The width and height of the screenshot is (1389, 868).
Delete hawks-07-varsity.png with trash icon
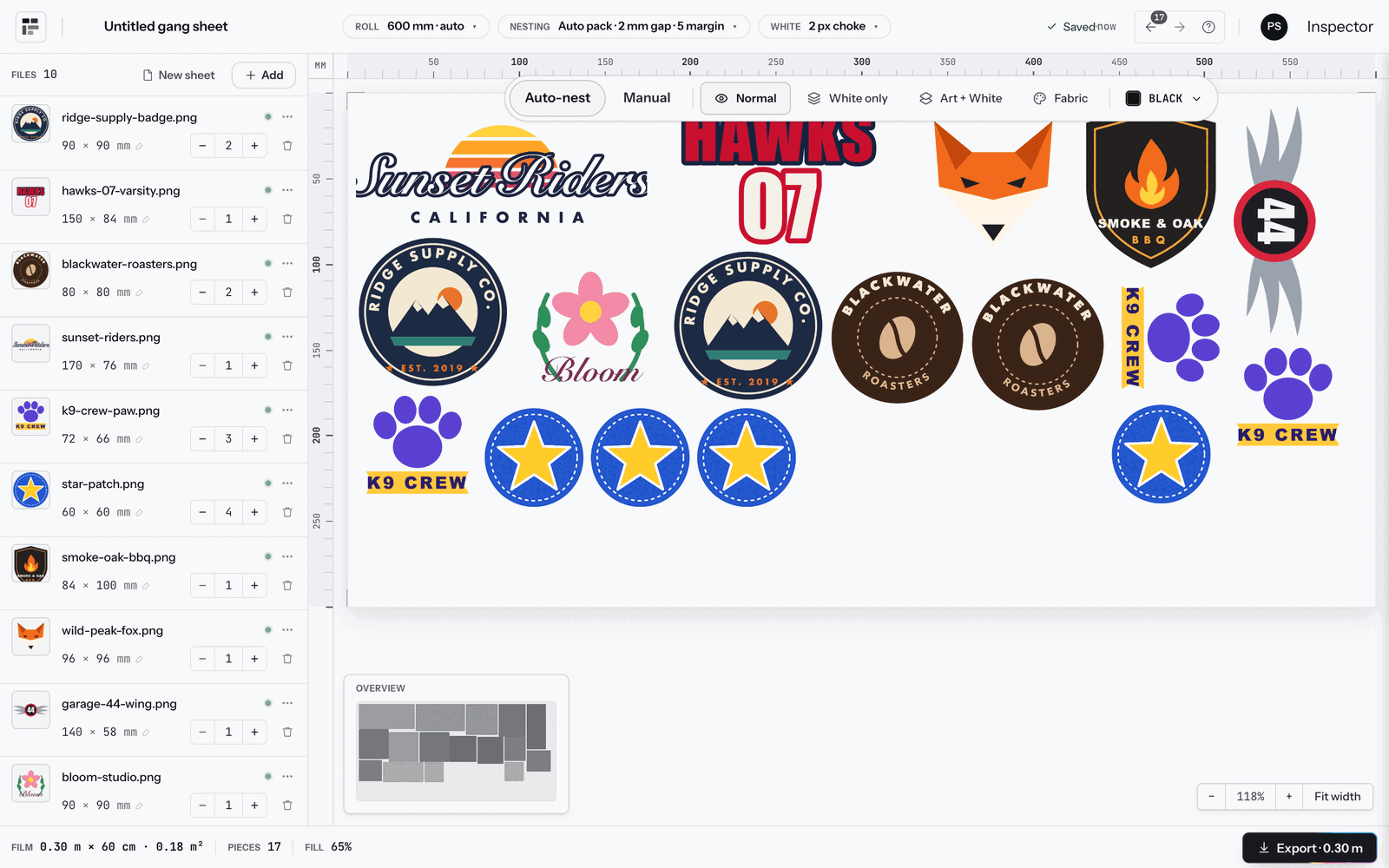(x=287, y=219)
